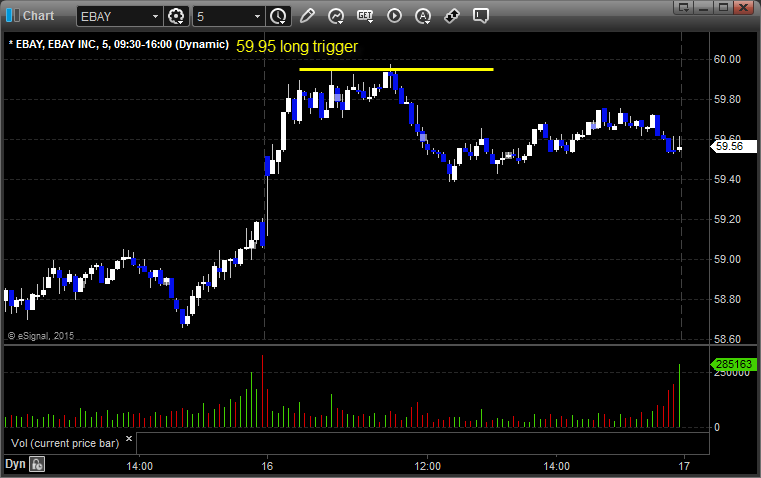Select the yellow trigger line
Viewport: 761px width, 478px height.
pos(397,69)
